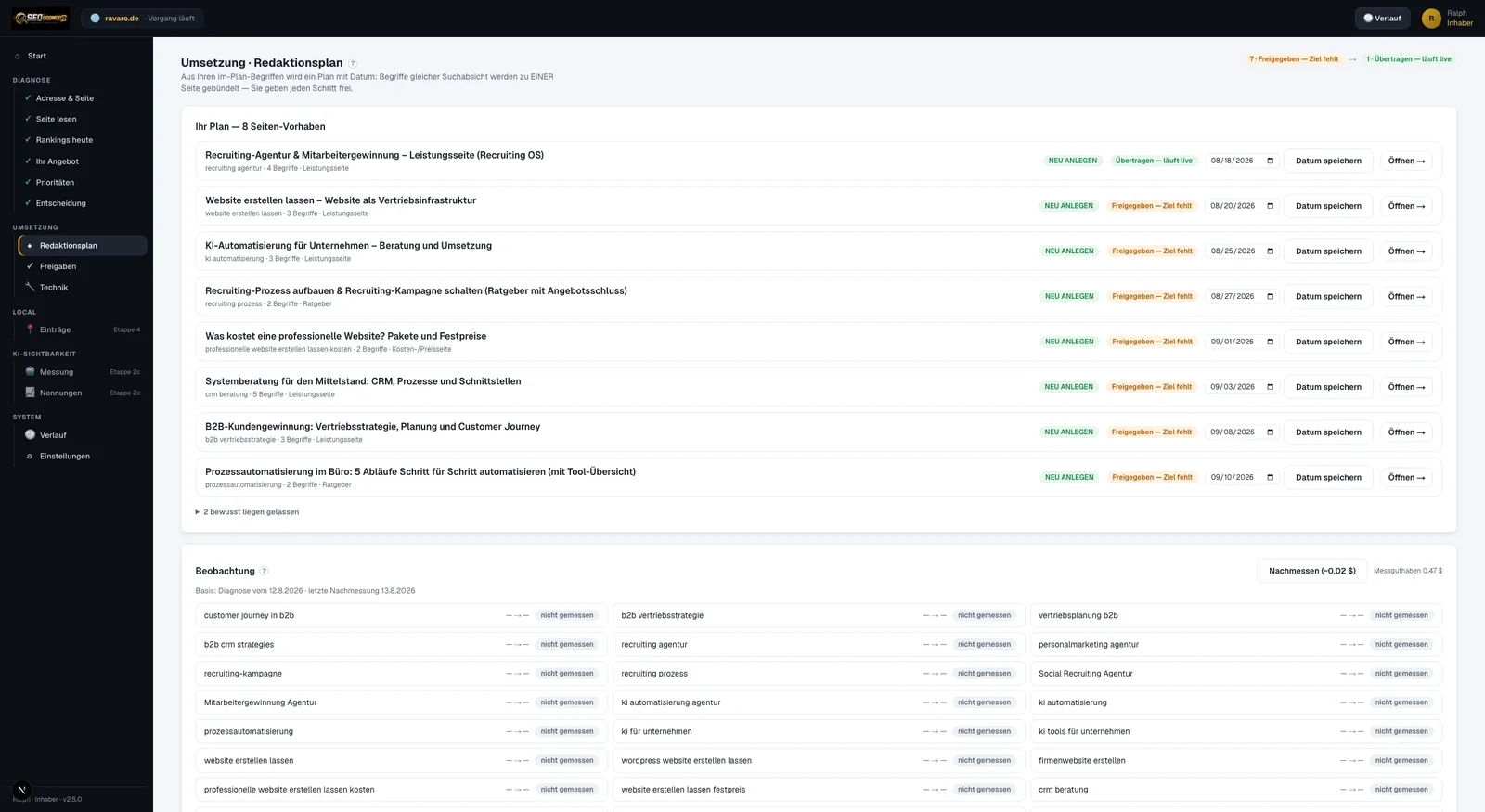Click the globe icon beside ravaro.de
The height and width of the screenshot is (812, 1485).
[95, 18]
